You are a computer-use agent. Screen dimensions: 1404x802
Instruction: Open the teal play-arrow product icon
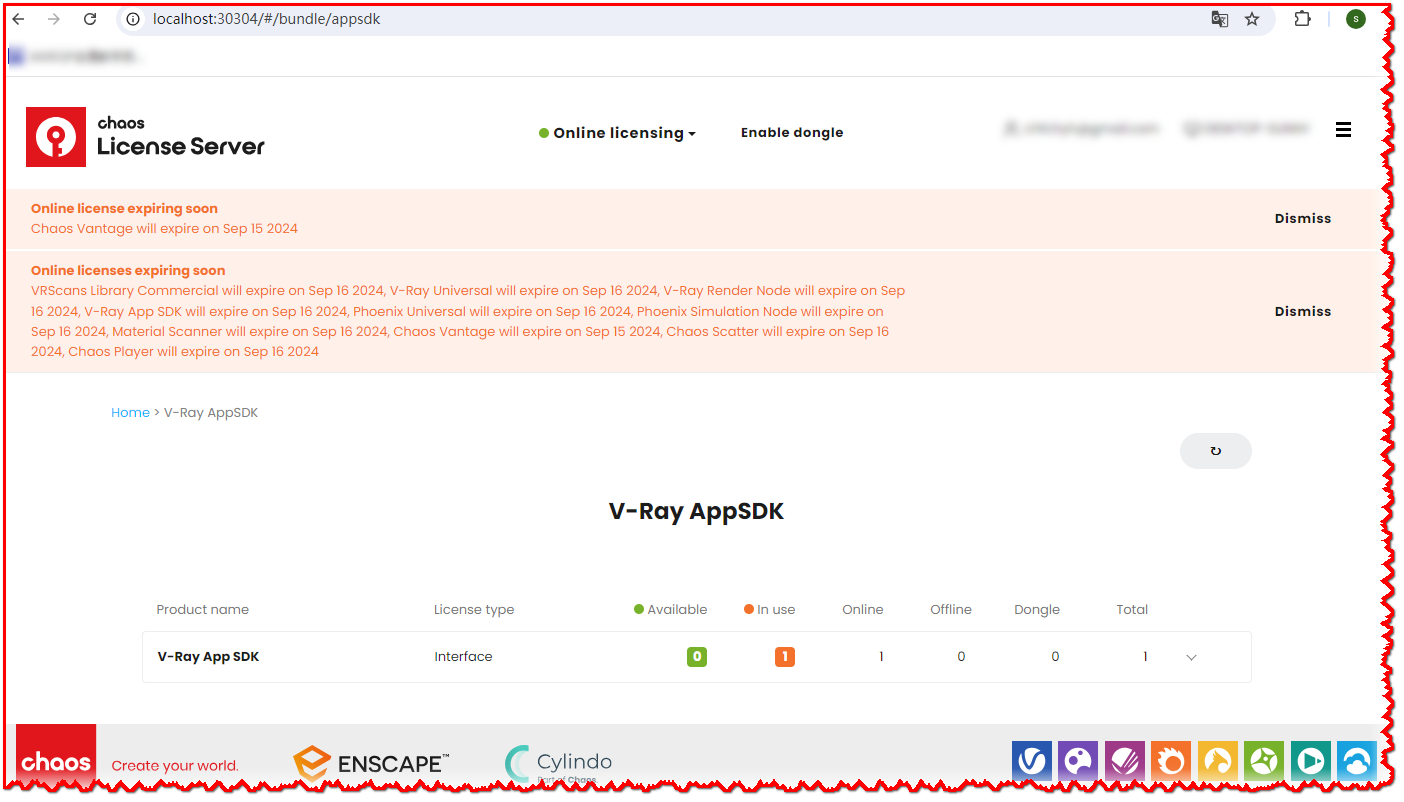pyautogui.click(x=1310, y=762)
